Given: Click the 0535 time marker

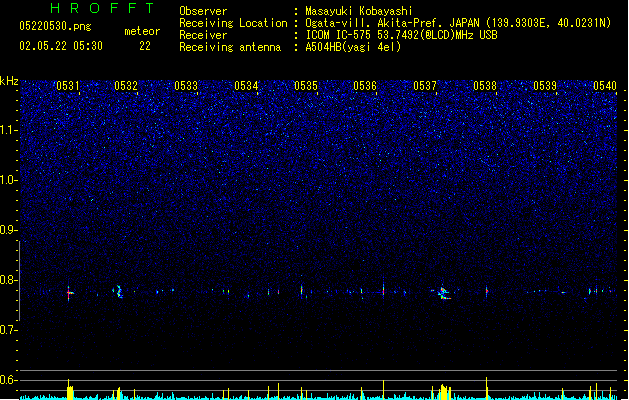Looking at the screenshot, I should click(306, 86).
